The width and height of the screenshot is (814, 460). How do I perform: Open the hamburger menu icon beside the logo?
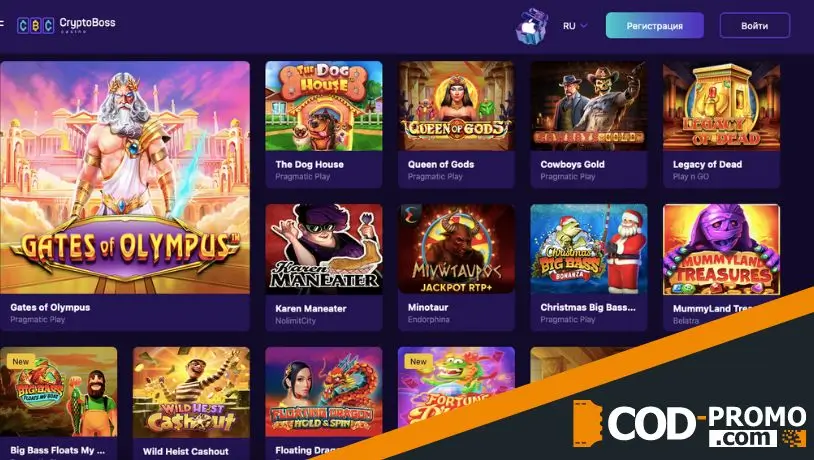coord(2,23)
